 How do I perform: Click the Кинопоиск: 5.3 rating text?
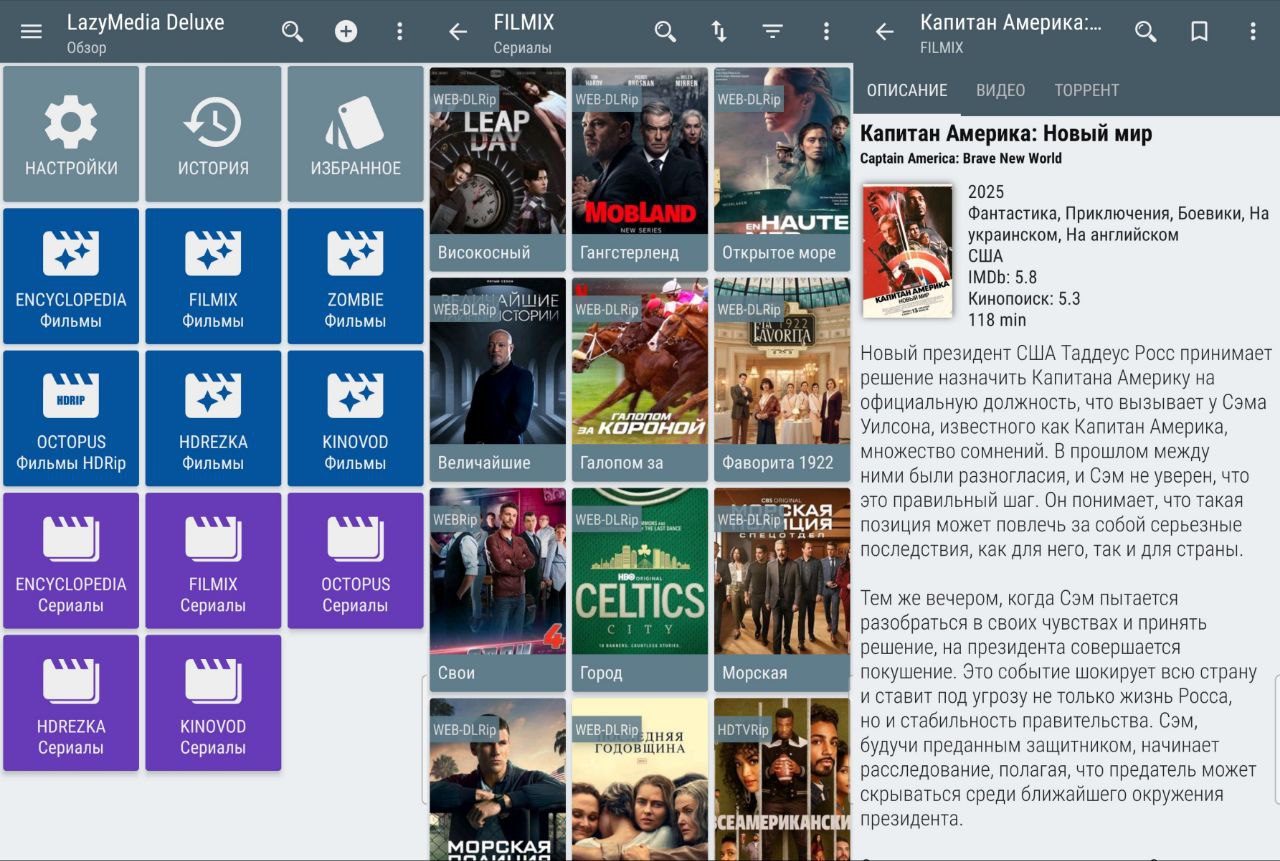pos(1024,299)
